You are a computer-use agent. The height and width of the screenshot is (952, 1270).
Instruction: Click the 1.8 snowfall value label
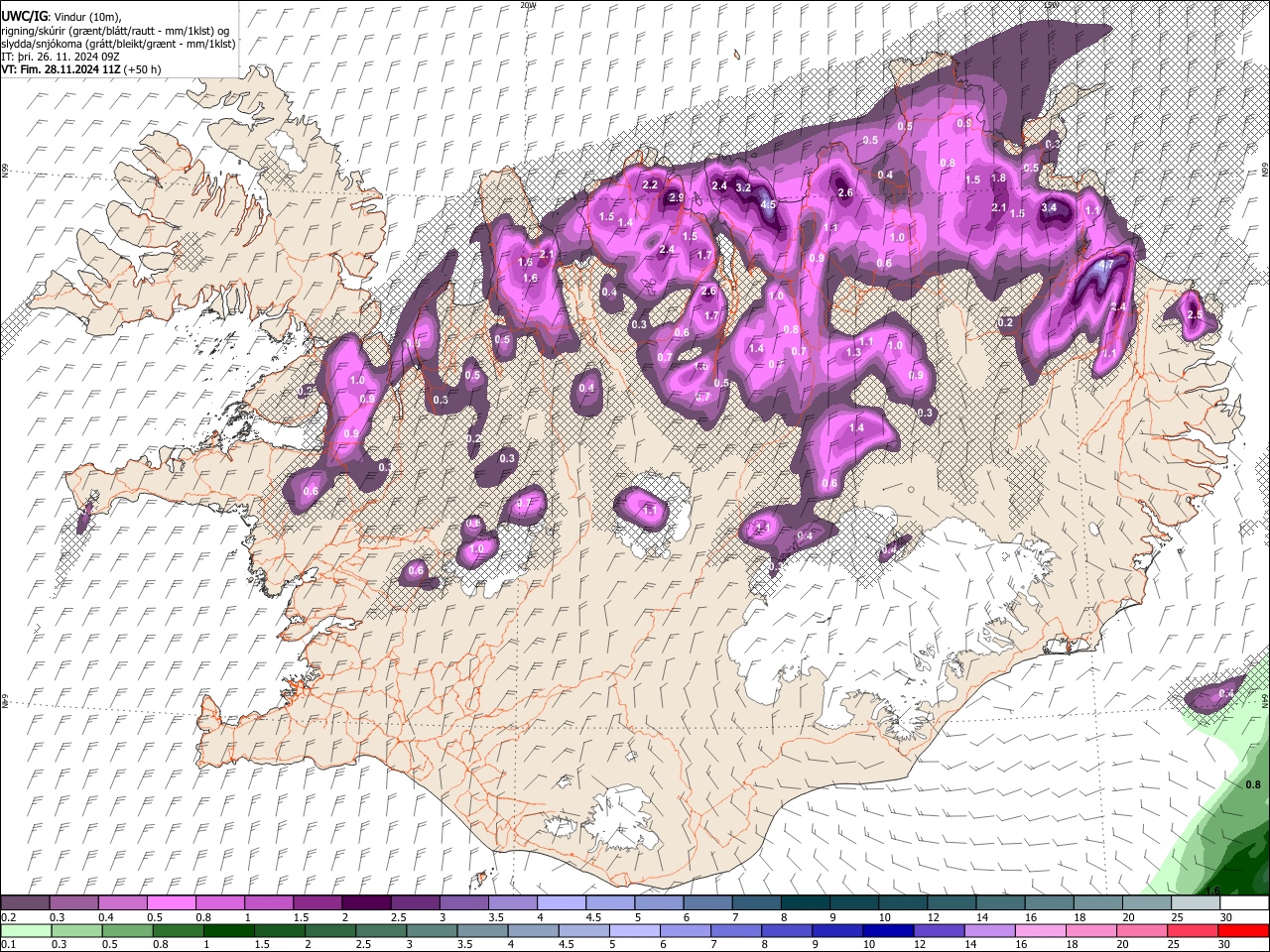point(998,178)
